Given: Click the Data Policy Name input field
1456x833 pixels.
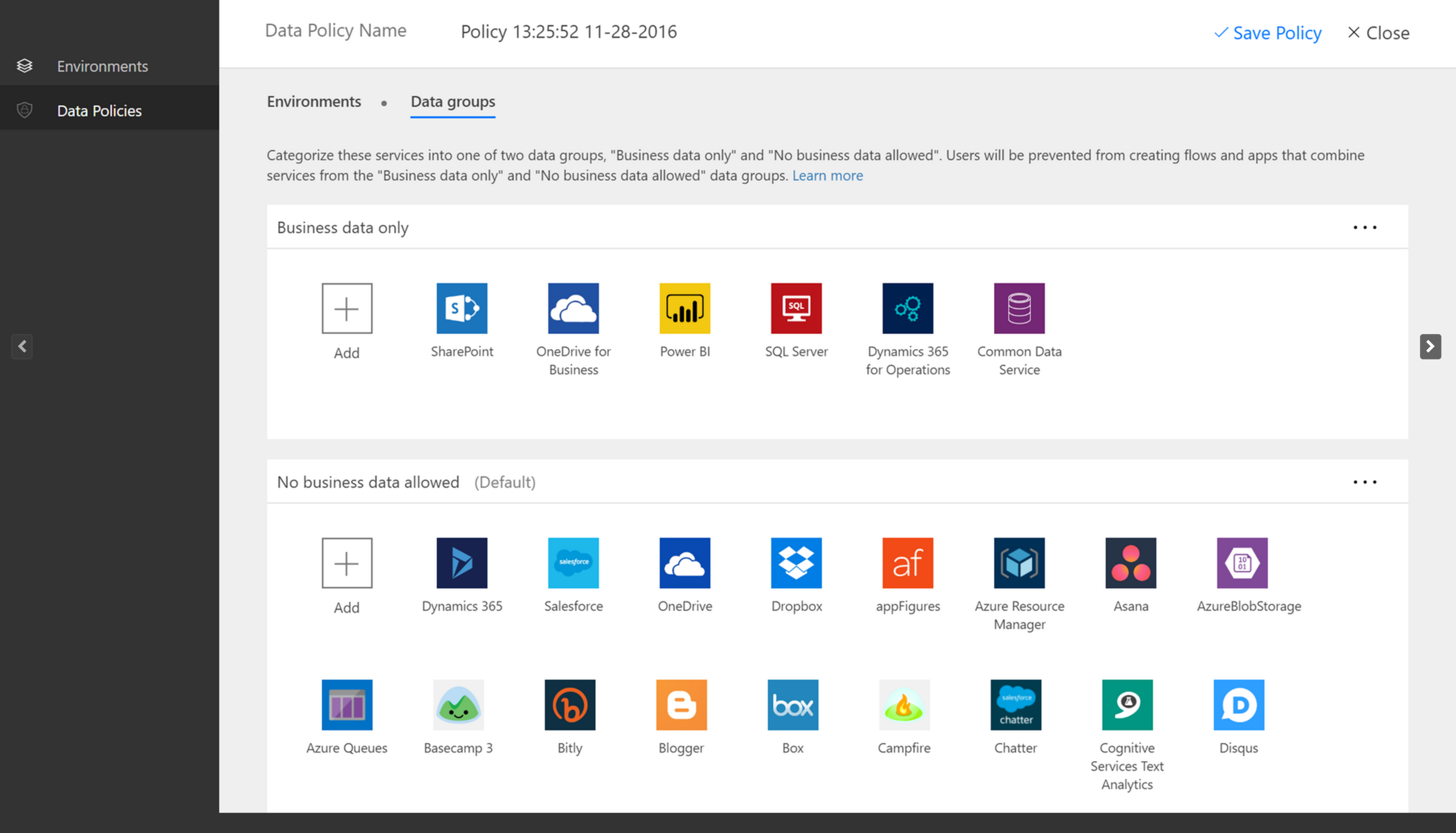Looking at the screenshot, I should pyautogui.click(x=567, y=31).
